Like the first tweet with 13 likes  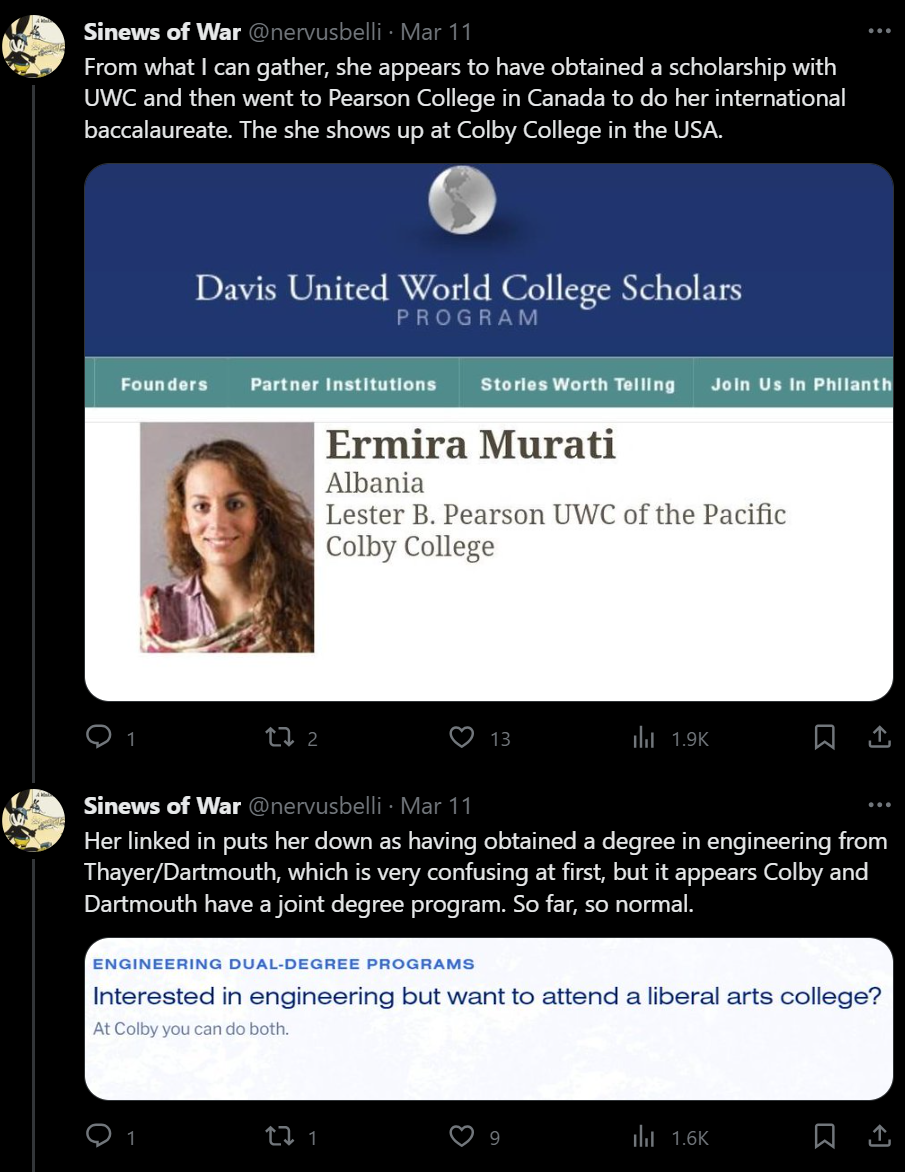click(x=461, y=738)
